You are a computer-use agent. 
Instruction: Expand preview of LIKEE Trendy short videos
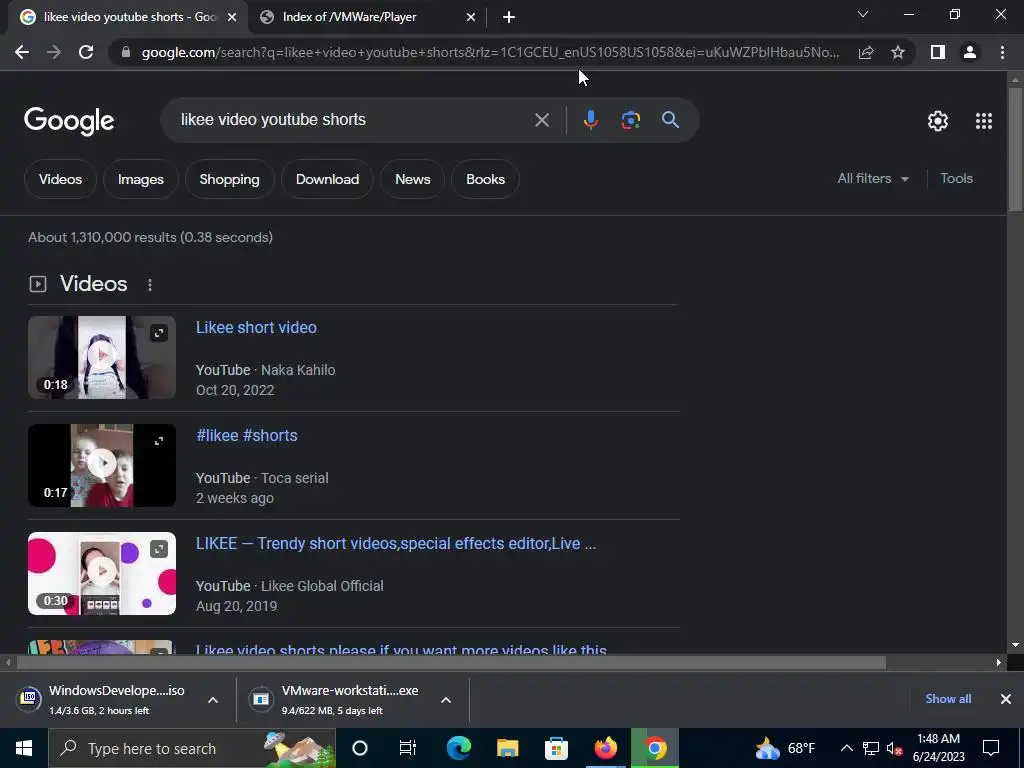pyautogui.click(x=159, y=549)
